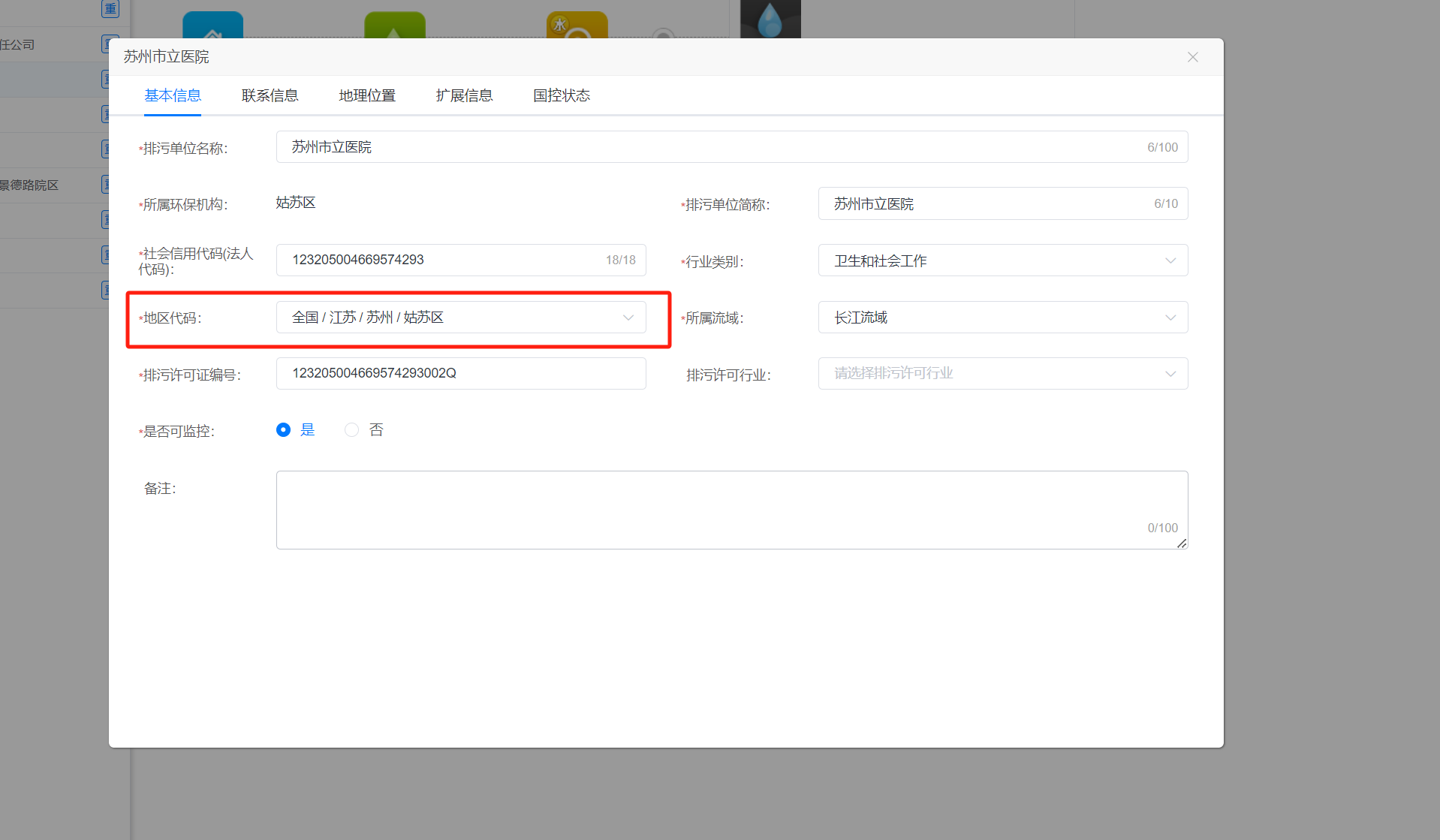Click the 景德路院区 row in the sidebar
1440x840 pixels.
tap(54, 185)
